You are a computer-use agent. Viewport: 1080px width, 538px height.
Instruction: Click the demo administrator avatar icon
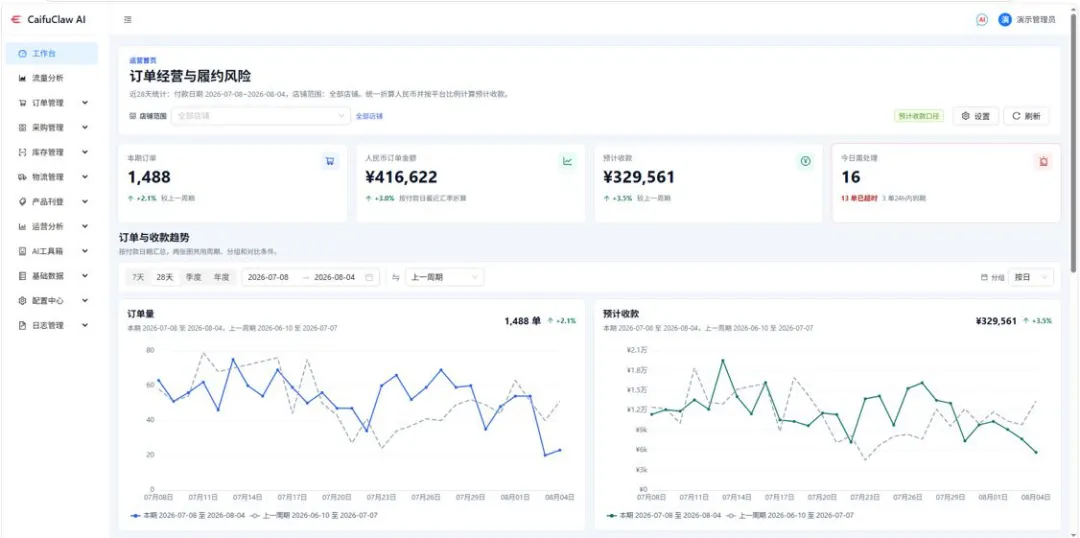point(1004,20)
